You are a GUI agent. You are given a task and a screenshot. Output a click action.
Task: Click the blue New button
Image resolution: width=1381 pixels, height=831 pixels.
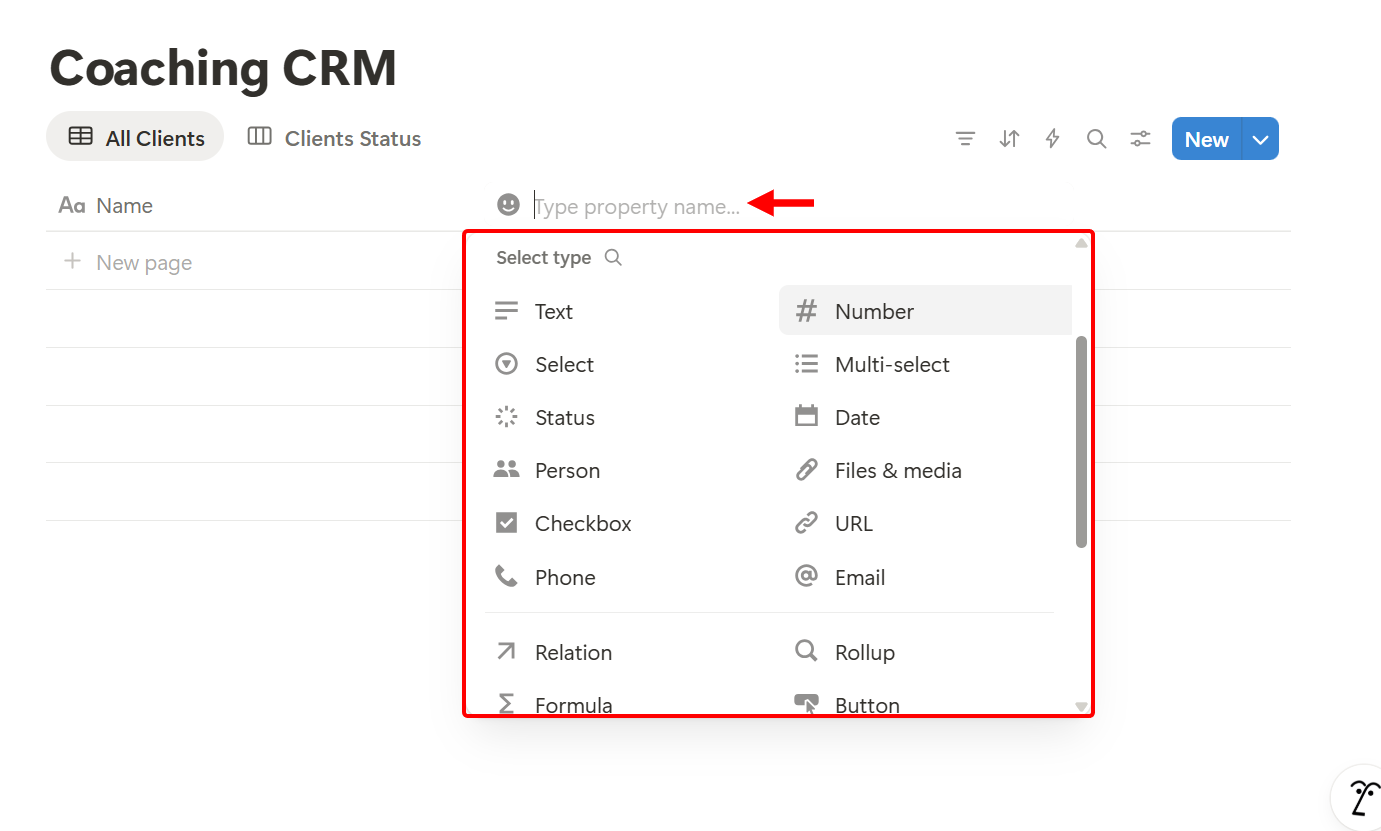click(x=1206, y=138)
